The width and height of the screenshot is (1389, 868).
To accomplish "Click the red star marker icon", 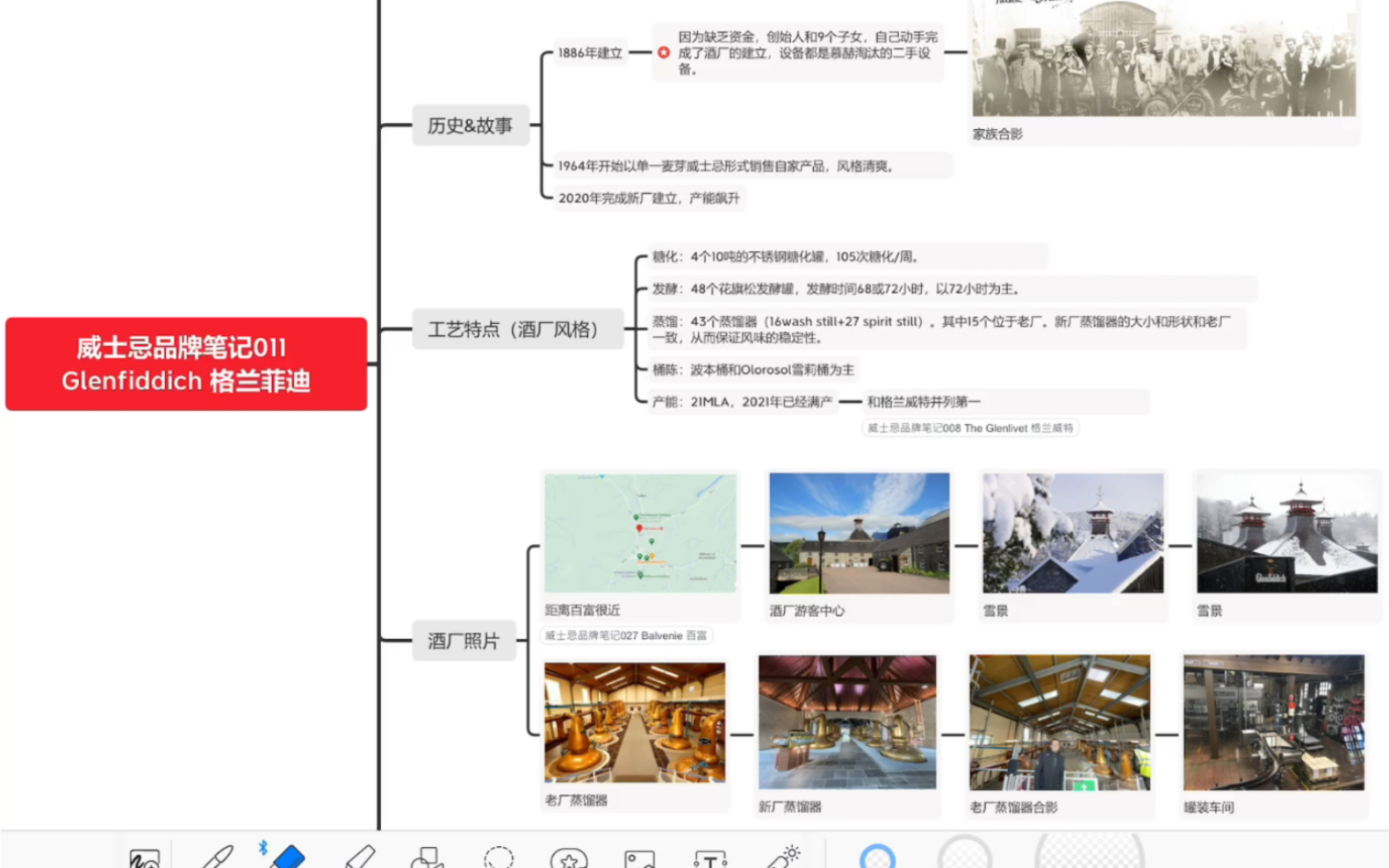I will tap(664, 53).
